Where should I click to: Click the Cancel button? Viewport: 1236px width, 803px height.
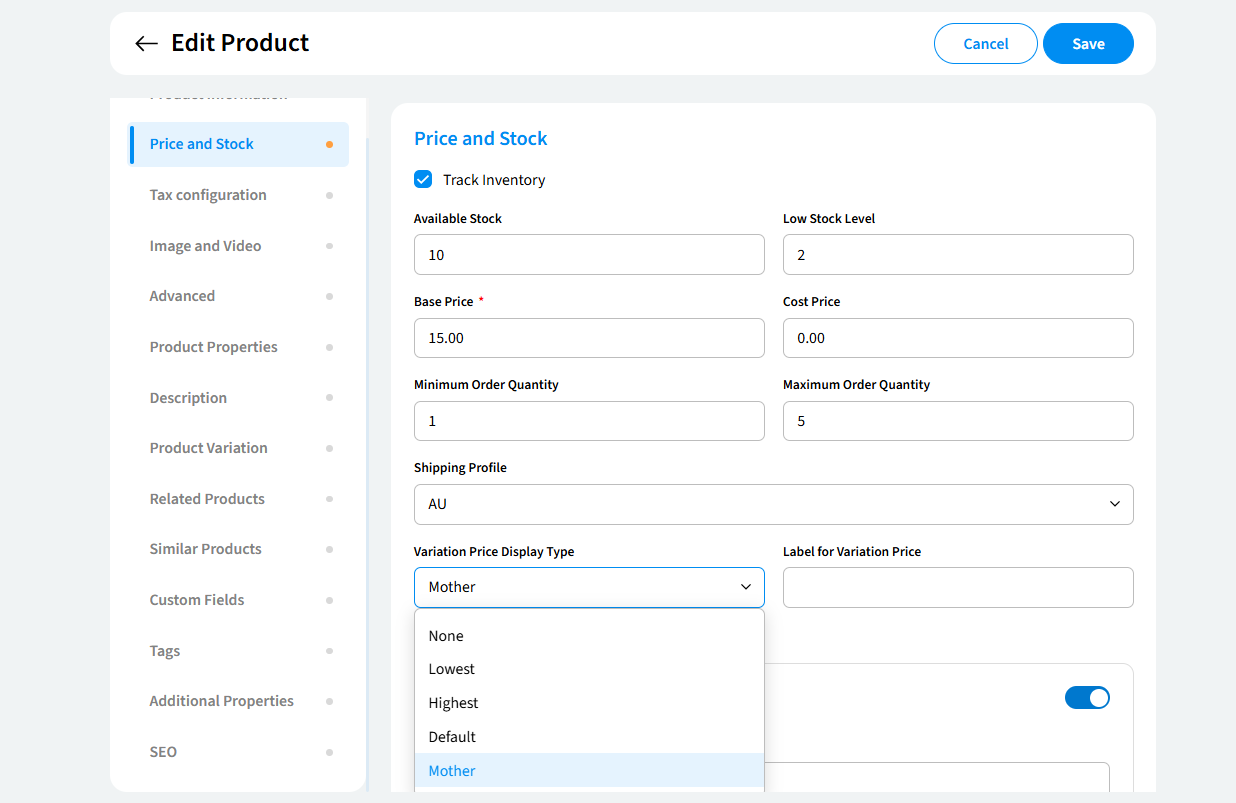[985, 44]
